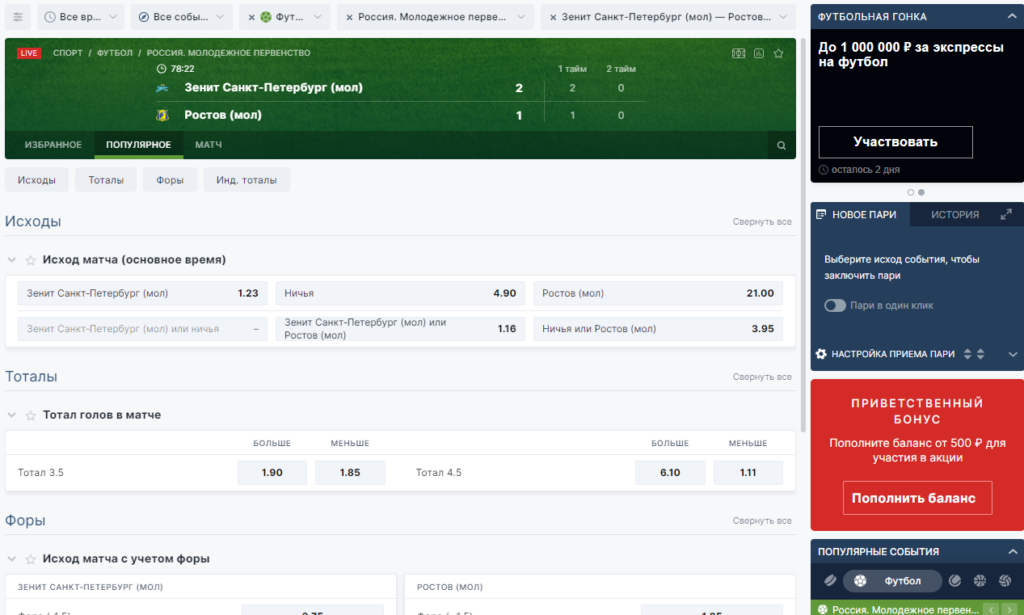Favorite the 'Тотал голов в матче' star
Viewport: 1024px width, 615px height.
pos(30,415)
